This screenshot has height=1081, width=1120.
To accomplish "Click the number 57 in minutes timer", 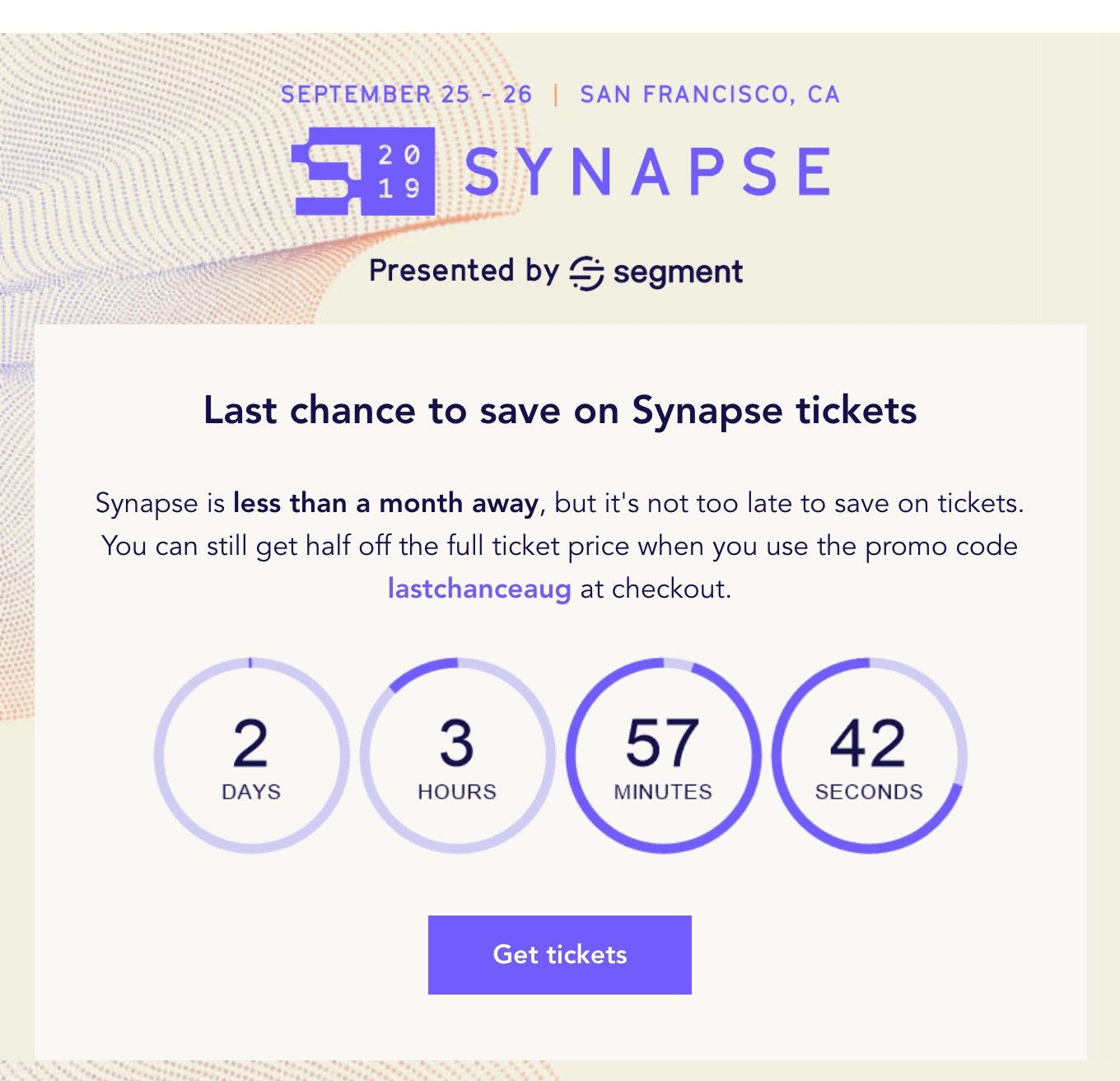I will point(662,743).
